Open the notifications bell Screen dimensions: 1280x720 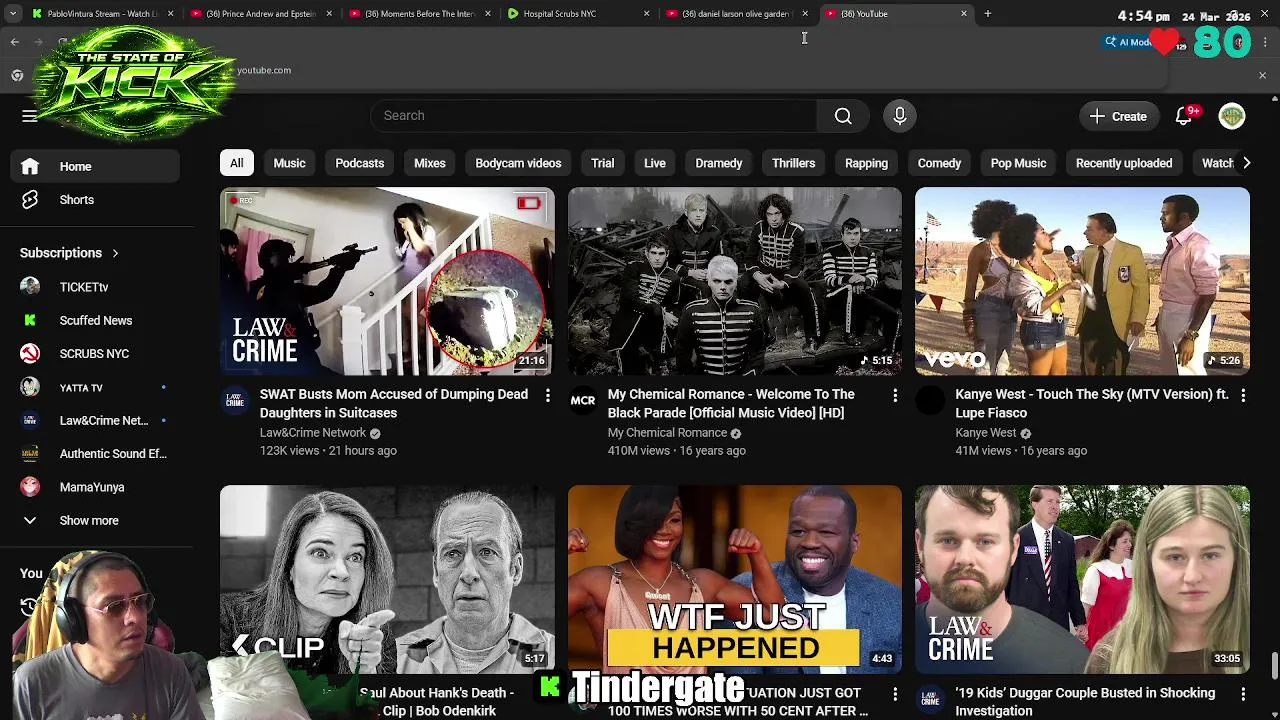click(x=1184, y=116)
